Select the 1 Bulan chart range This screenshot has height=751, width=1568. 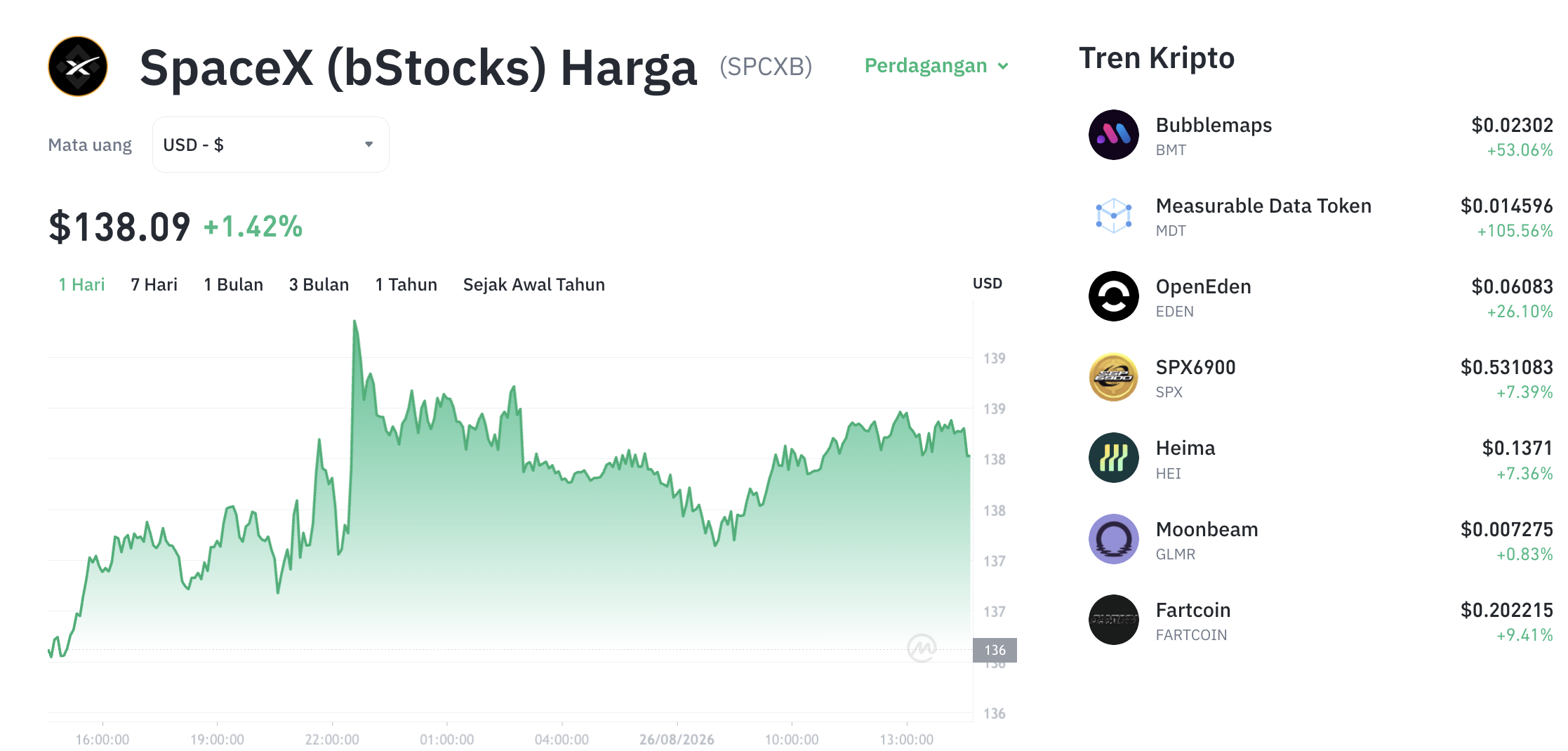[x=233, y=284]
